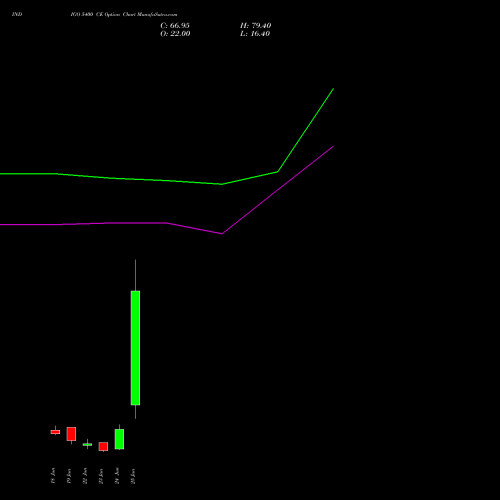Image resolution: width=500 pixels, height=500 pixels.
Task: Click the IND label at top left
Action: click(17, 15)
